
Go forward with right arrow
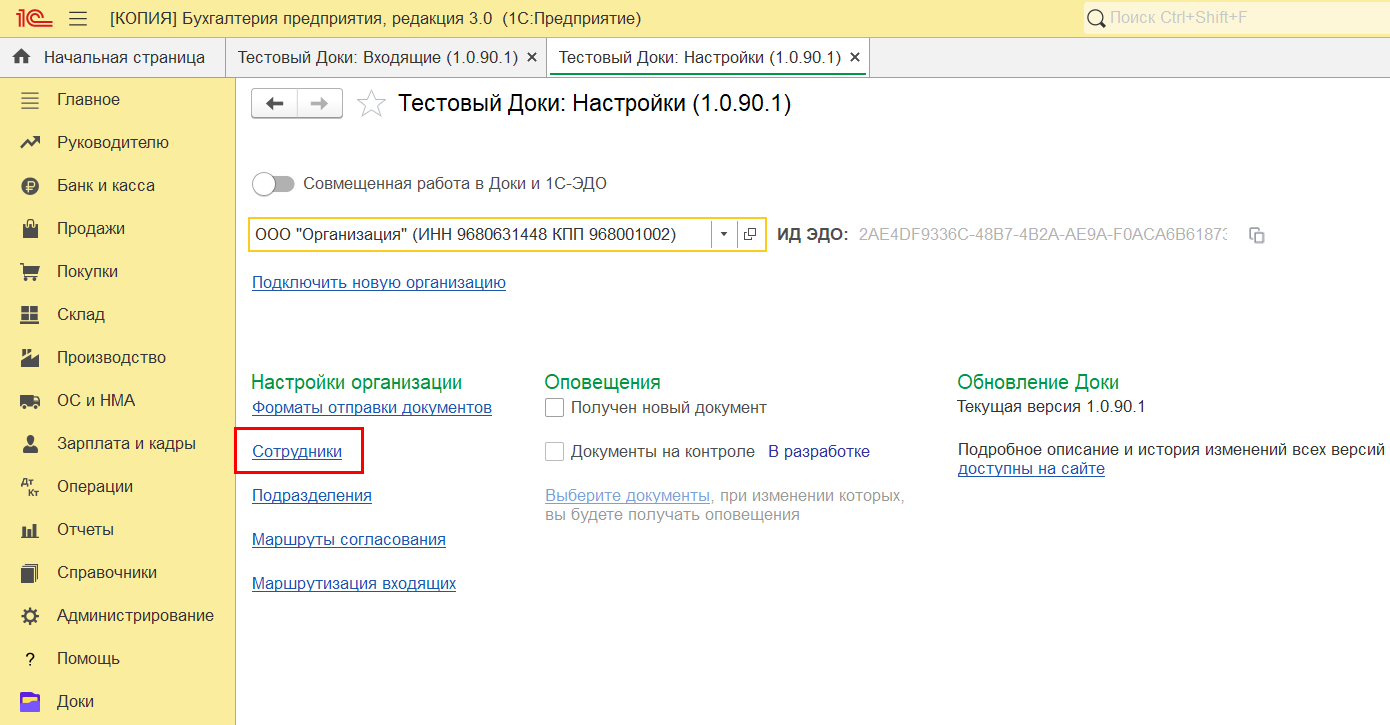pyautogui.click(x=320, y=104)
